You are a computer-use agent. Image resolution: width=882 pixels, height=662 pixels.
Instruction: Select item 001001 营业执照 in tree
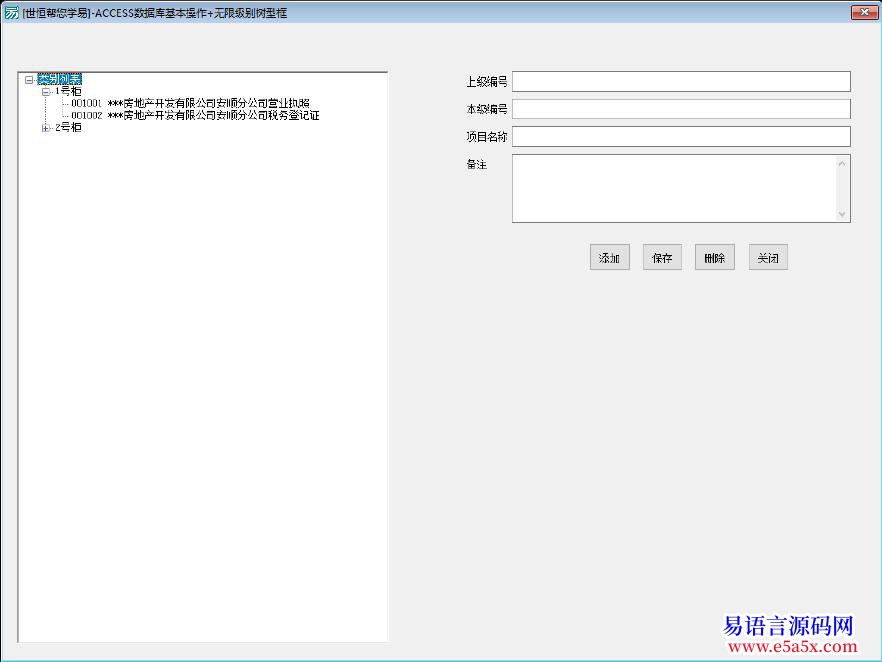[x=190, y=104]
